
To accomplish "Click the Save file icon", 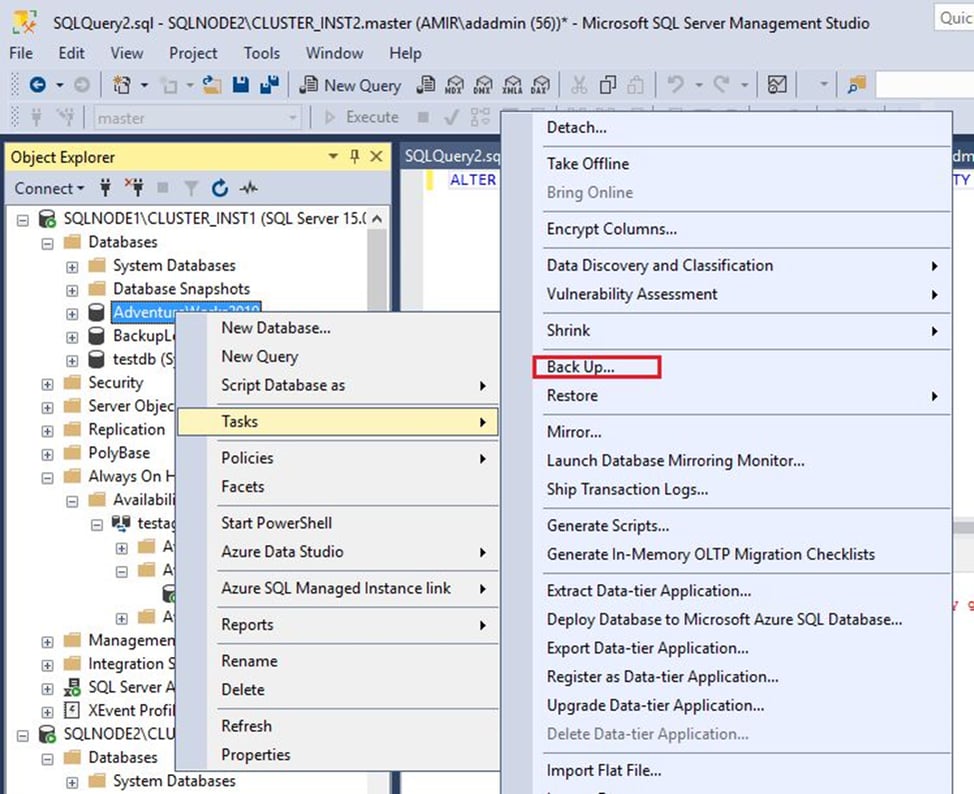I will pos(242,84).
